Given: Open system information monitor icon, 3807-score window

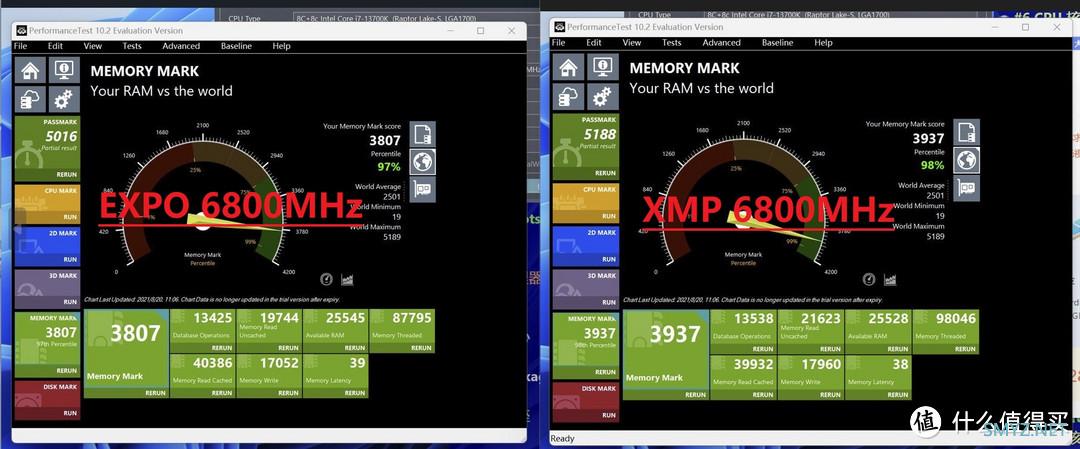Looking at the screenshot, I should (64, 70).
